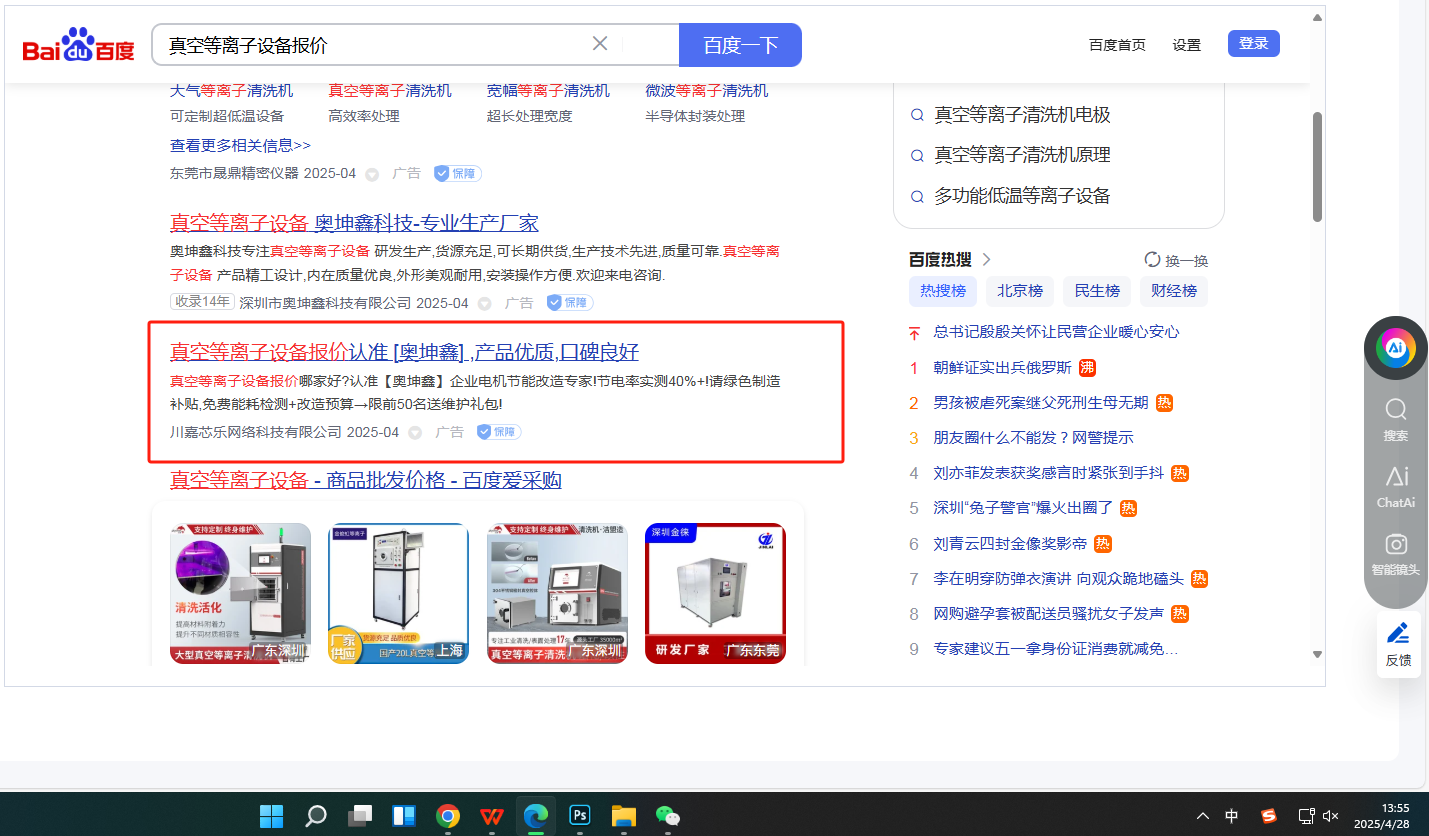Open 智能镜头 camera icon
The height and width of the screenshot is (836, 1429).
(x=1396, y=555)
